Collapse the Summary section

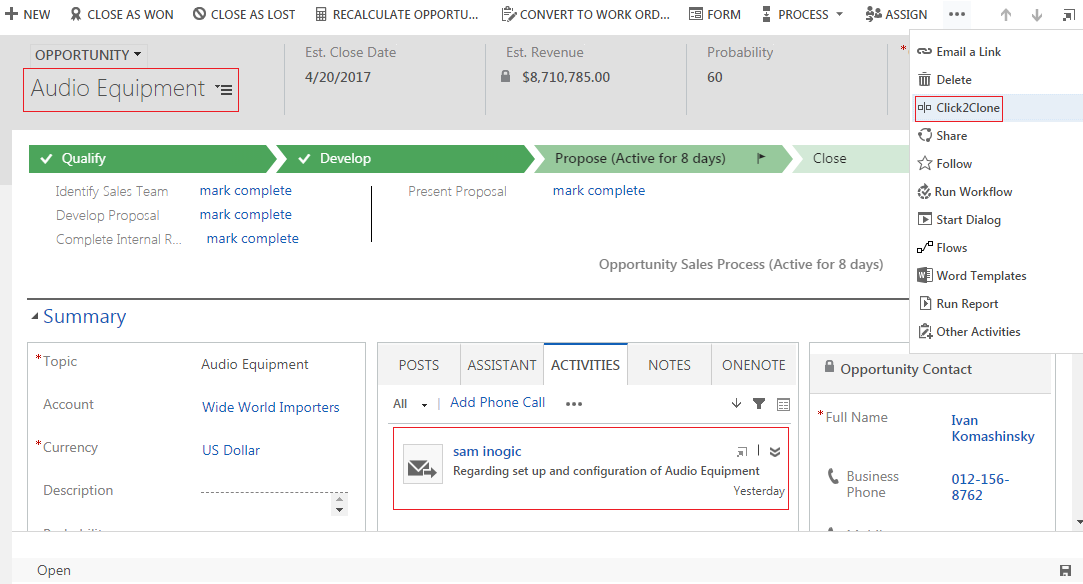pos(35,317)
